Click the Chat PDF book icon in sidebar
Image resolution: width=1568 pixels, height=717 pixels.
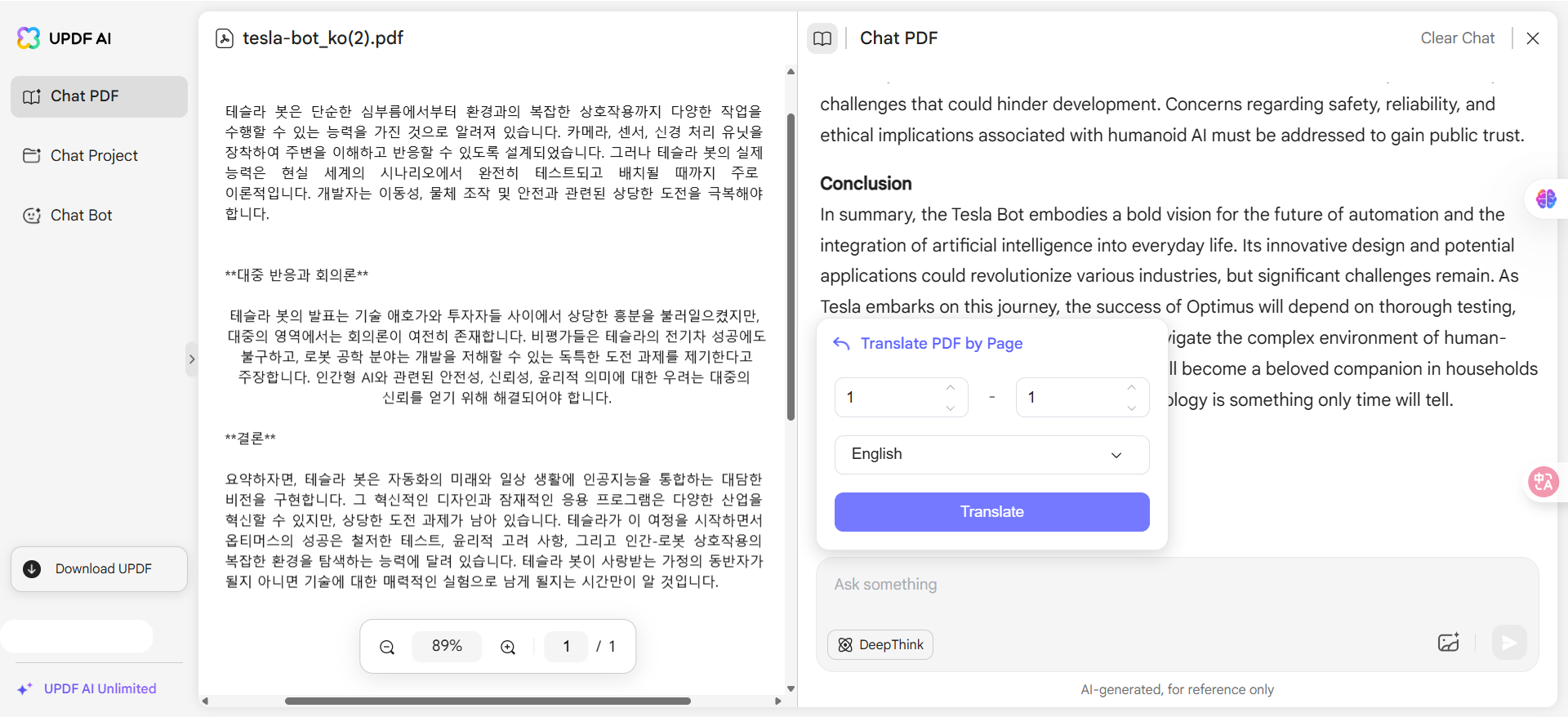pyautogui.click(x=32, y=96)
